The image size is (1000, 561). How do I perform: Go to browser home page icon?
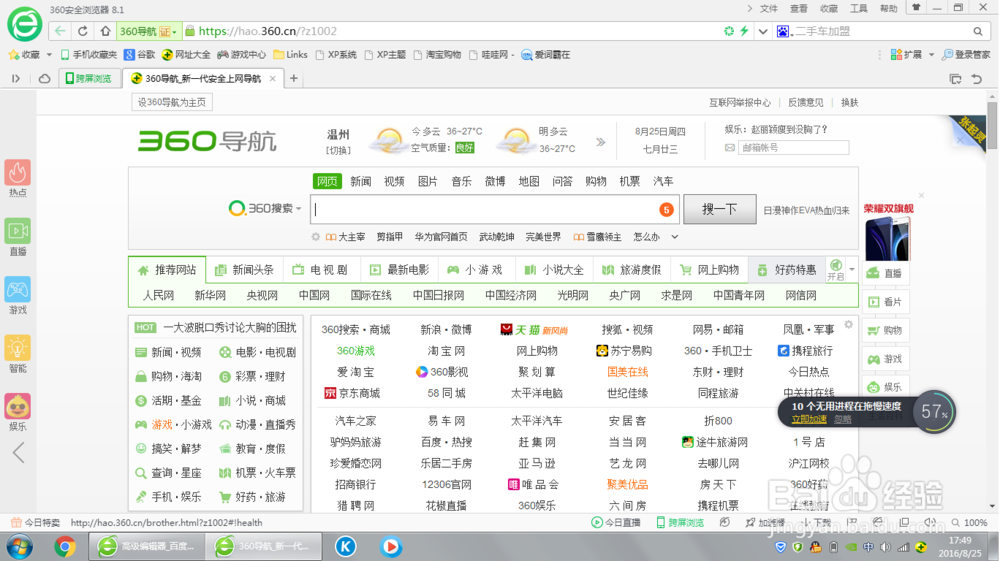(105, 31)
